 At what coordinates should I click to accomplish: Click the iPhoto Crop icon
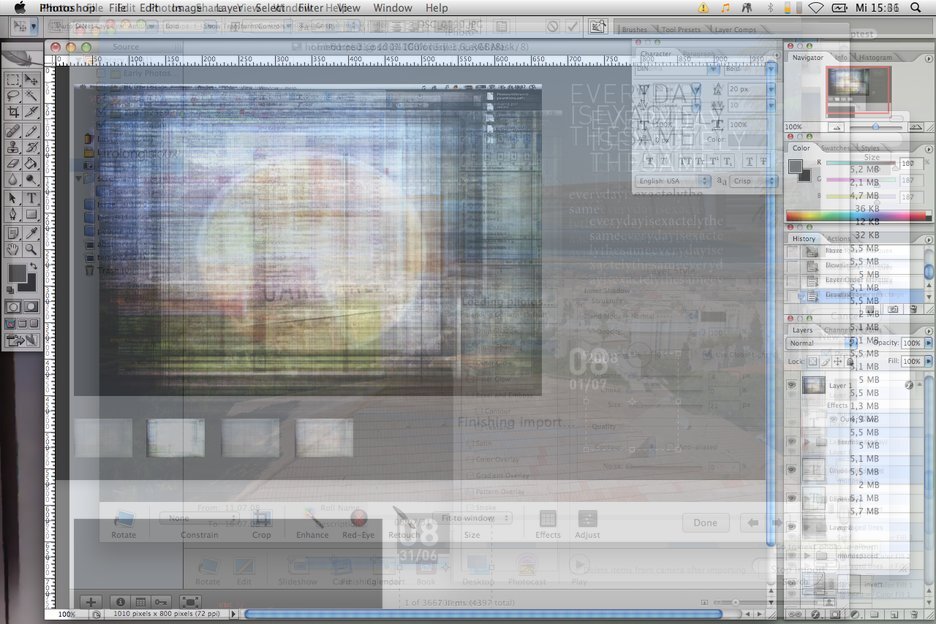click(x=261, y=522)
